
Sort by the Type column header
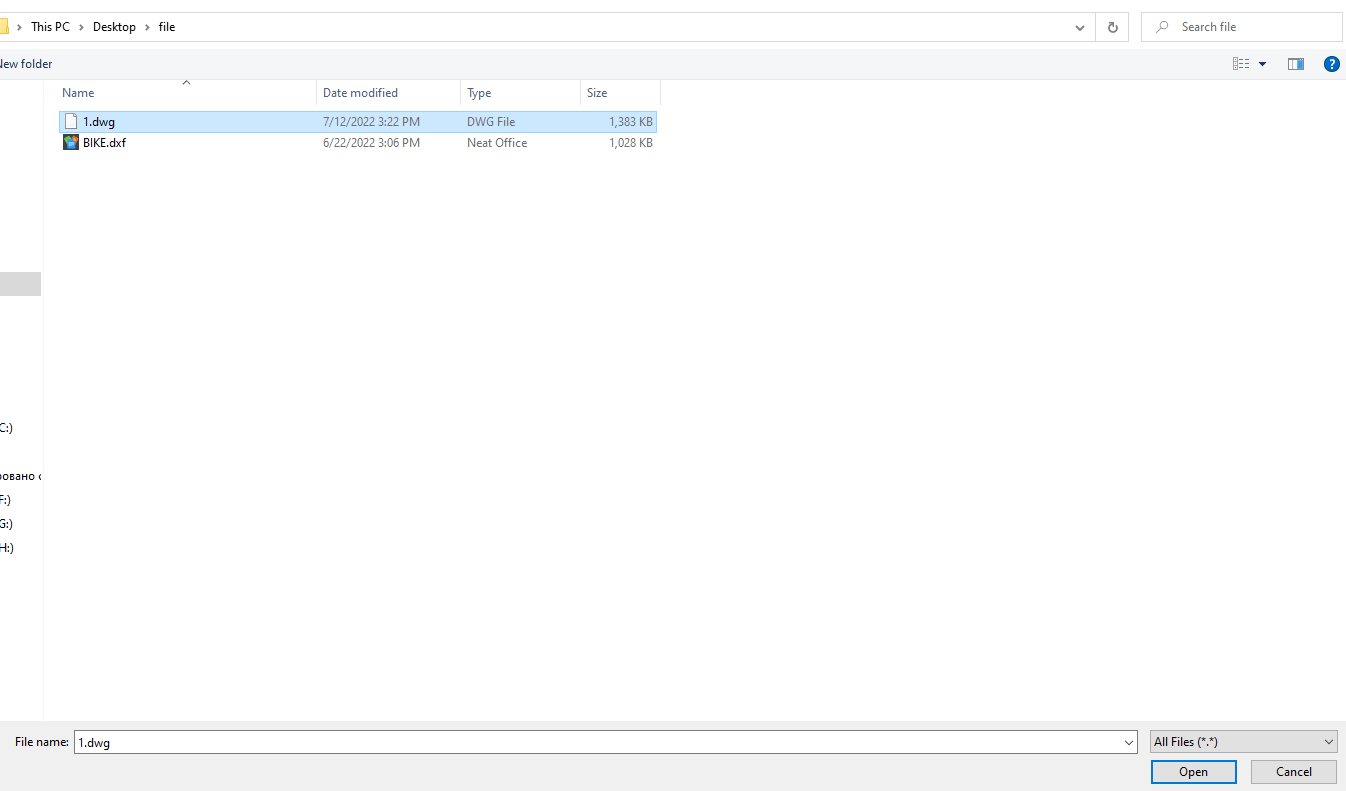[479, 93]
